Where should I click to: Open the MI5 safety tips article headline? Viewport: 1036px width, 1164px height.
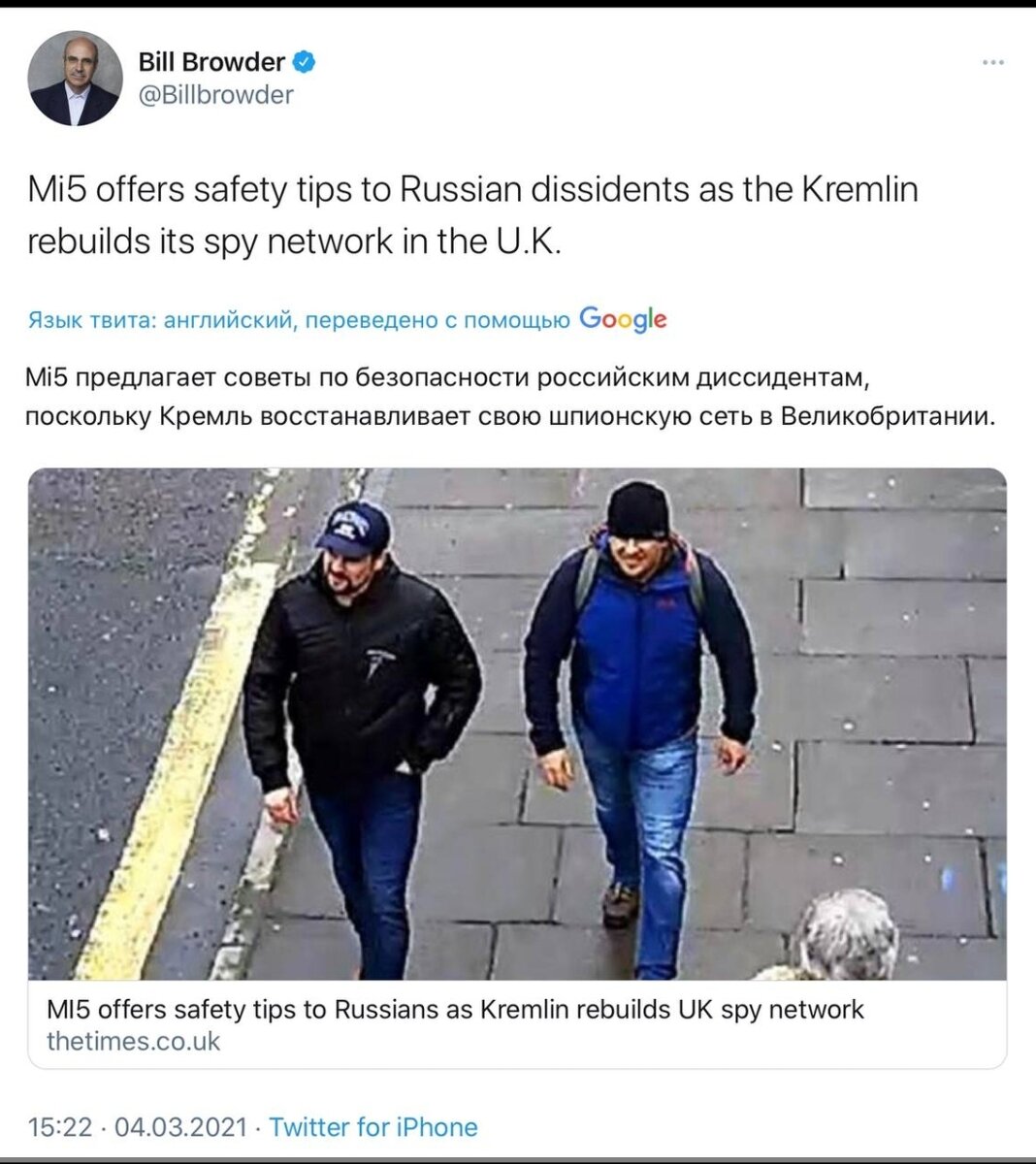pyautogui.click(x=455, y=1009)
